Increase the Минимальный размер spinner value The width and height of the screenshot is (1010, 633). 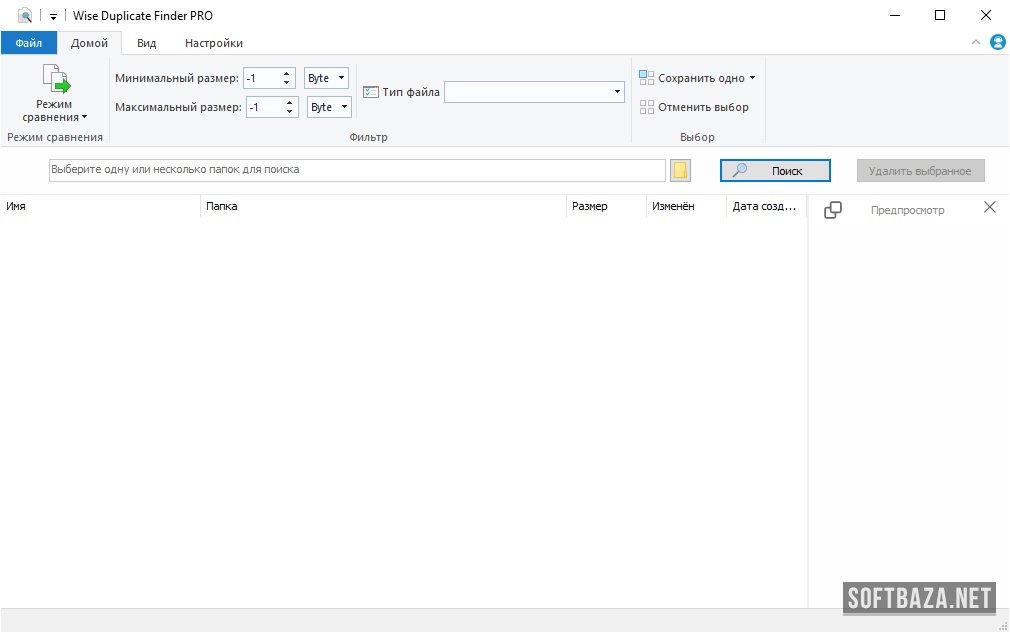click(287, 73)
